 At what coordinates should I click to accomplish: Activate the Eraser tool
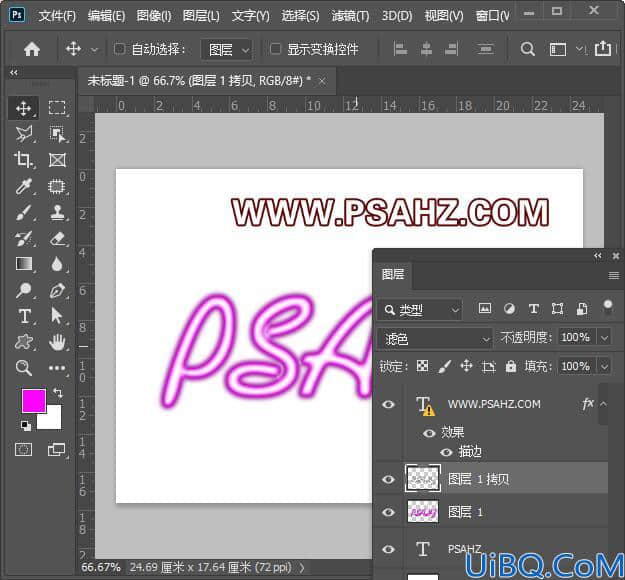click(x=57, y=238)
